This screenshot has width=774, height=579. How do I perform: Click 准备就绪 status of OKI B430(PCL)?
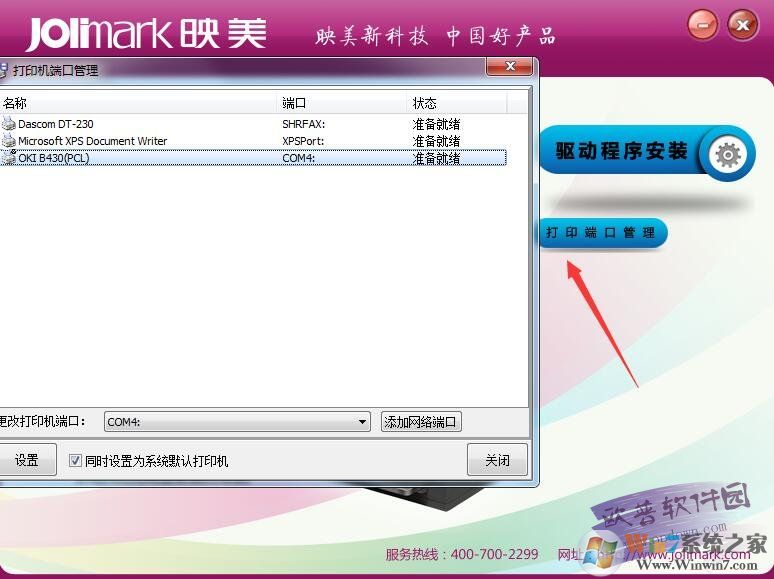pyautogui.click(x=436, y=158)
